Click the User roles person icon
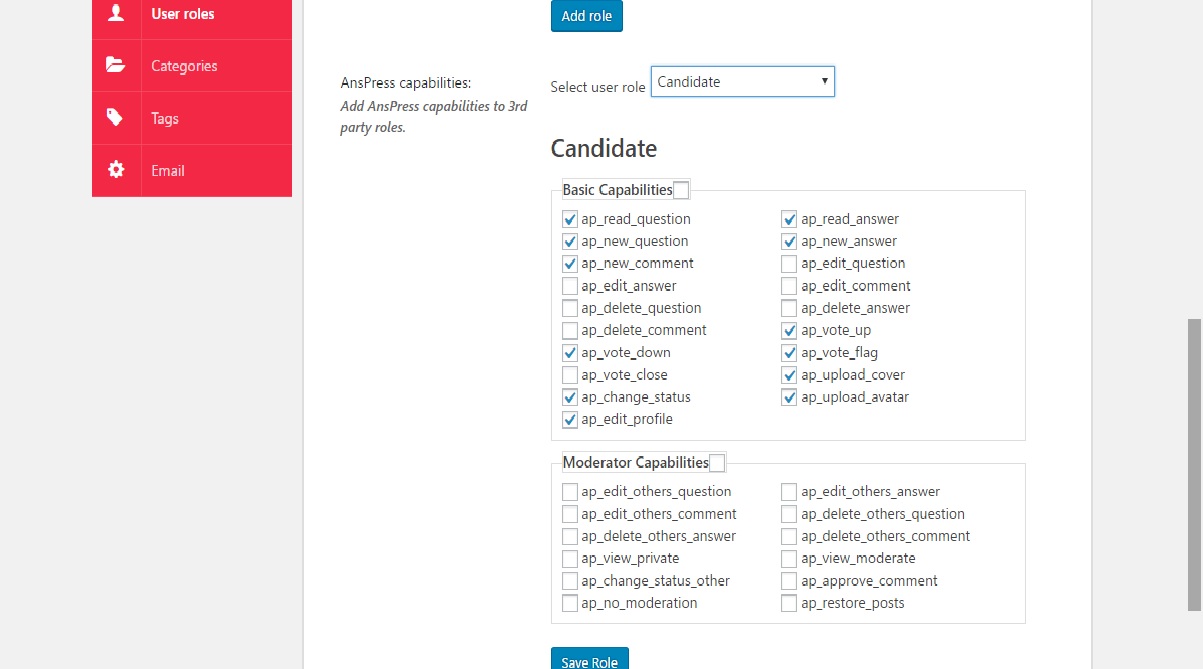Image resolution: width=1203 pixels, height=669 pixels. (116, 13)
